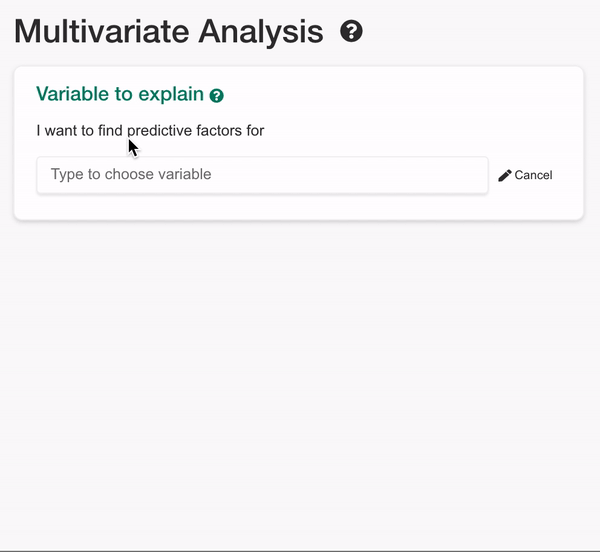Click the Variable to explain help icon
Viewport: 600px width, 552px height.
coord(217,96)
